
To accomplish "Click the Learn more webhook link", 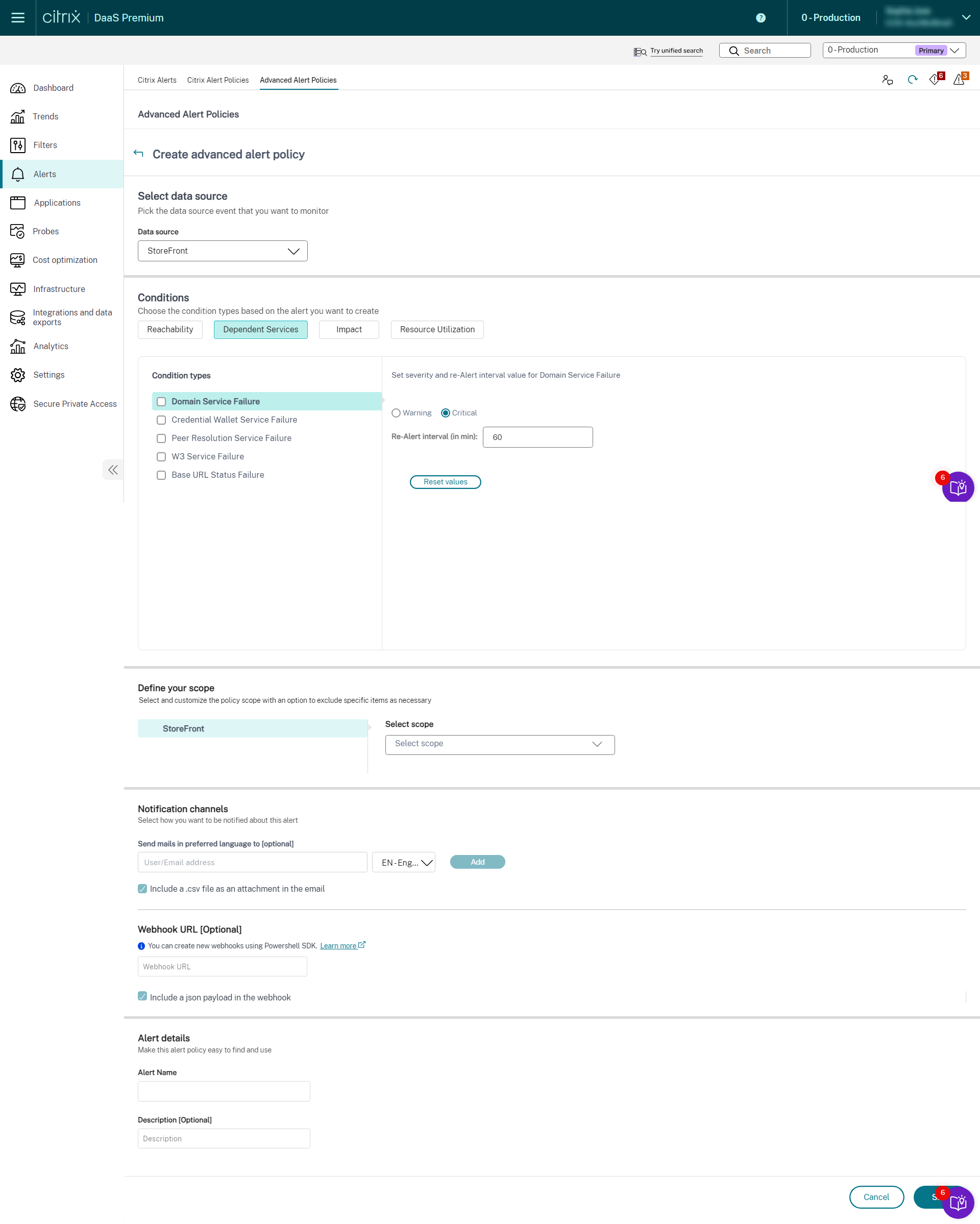I will [x=338, y=946].
